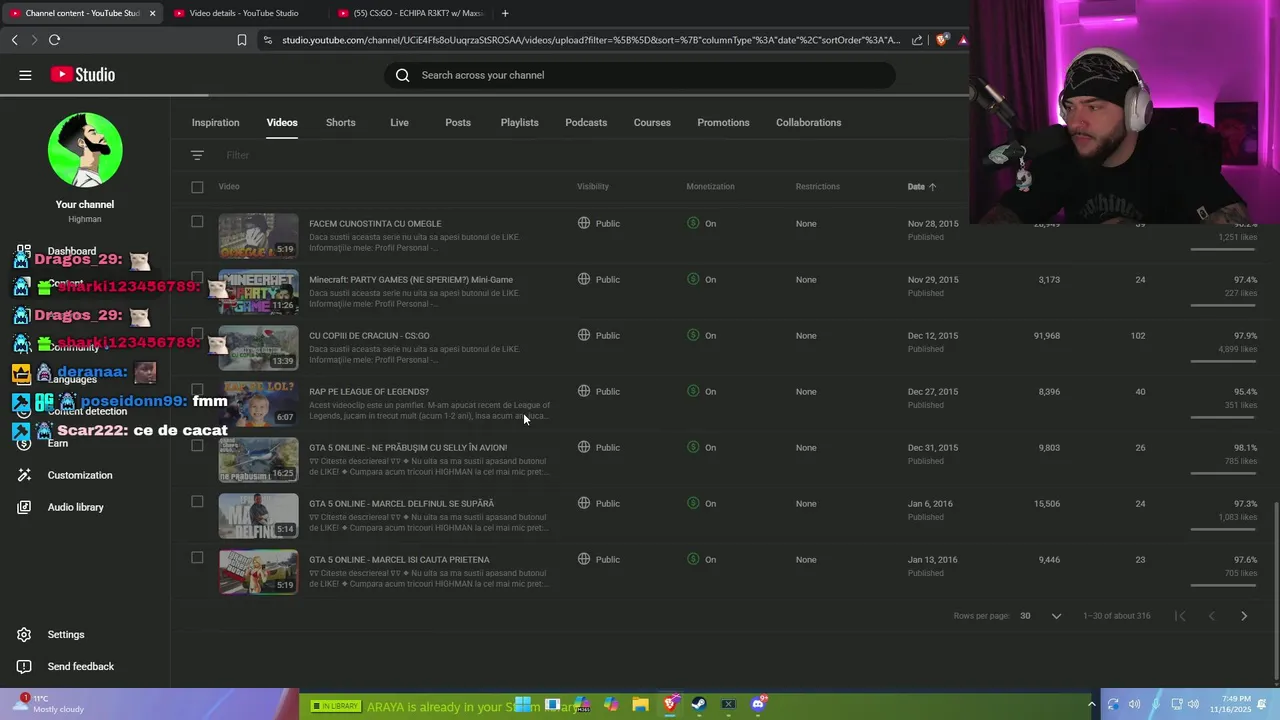Click the monetization icon for NE PRĂBUȘIM CU SELLY
The image size is (1280, 720).
point(693,447)
